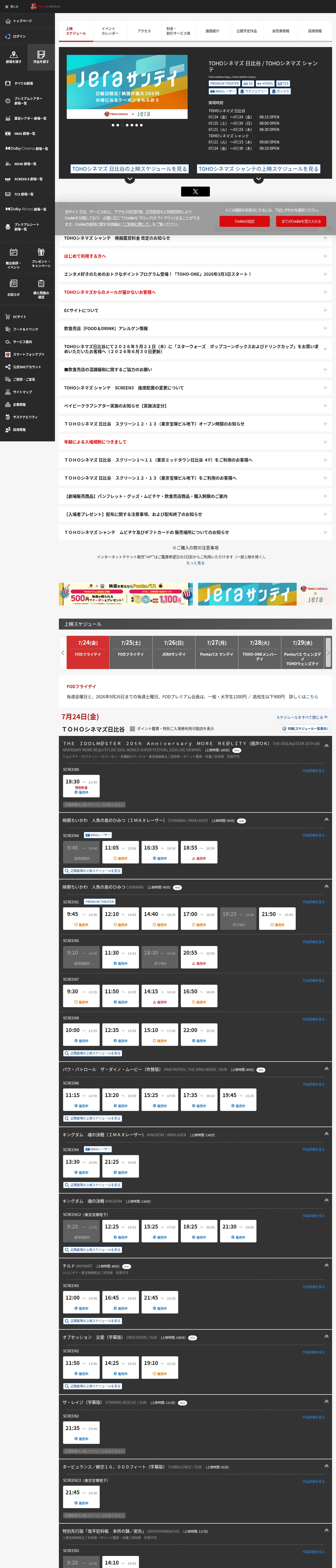
Task: Select 21:35 ザ・レイジ showtime
Action: coord(81,1433)
